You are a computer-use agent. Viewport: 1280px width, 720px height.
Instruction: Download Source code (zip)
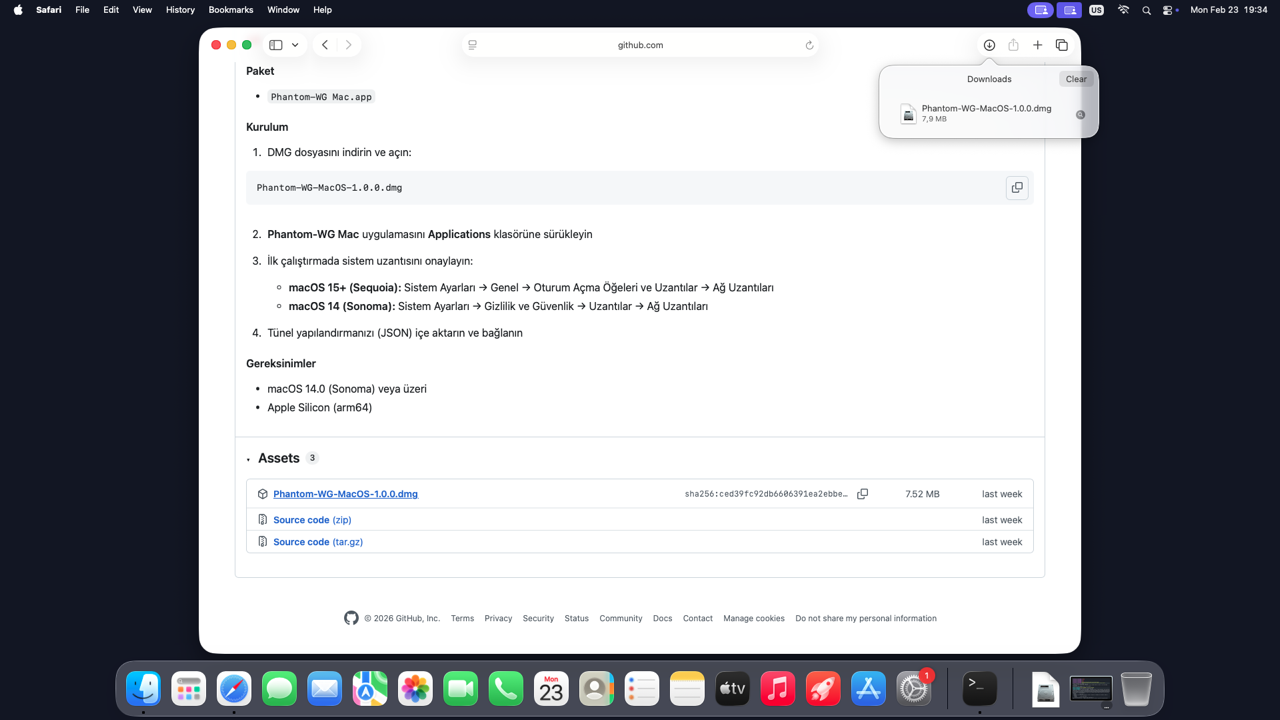312,520
